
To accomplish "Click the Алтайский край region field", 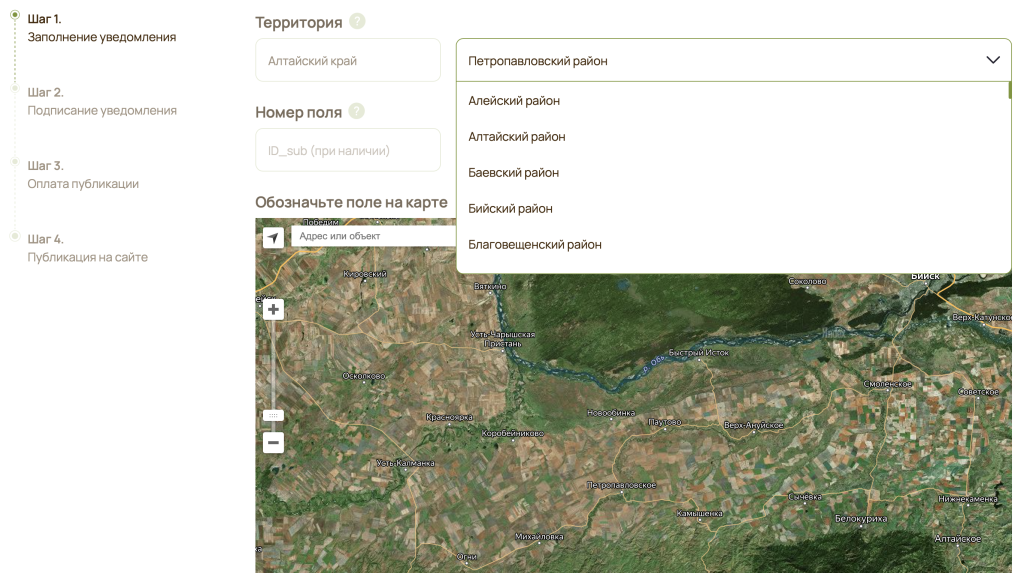I will 348,60.
